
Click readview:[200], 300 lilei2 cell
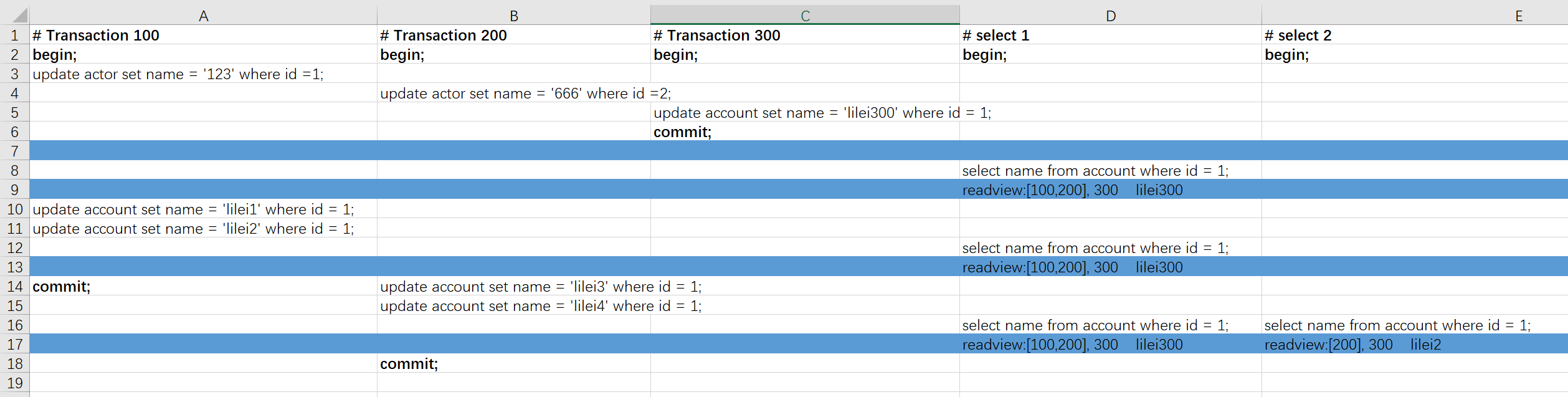[x=1415, y=344]
